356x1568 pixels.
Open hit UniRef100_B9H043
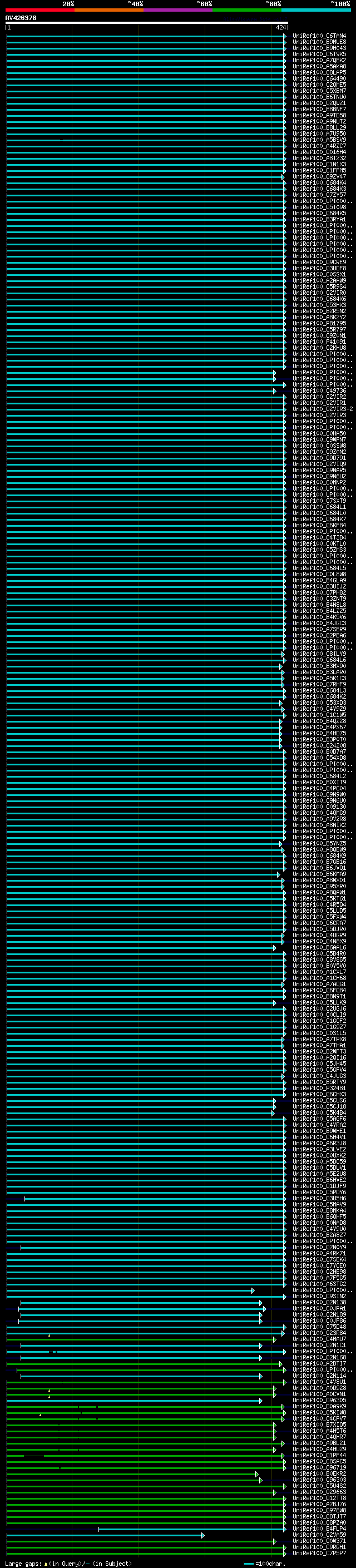(x=319, y=48)
